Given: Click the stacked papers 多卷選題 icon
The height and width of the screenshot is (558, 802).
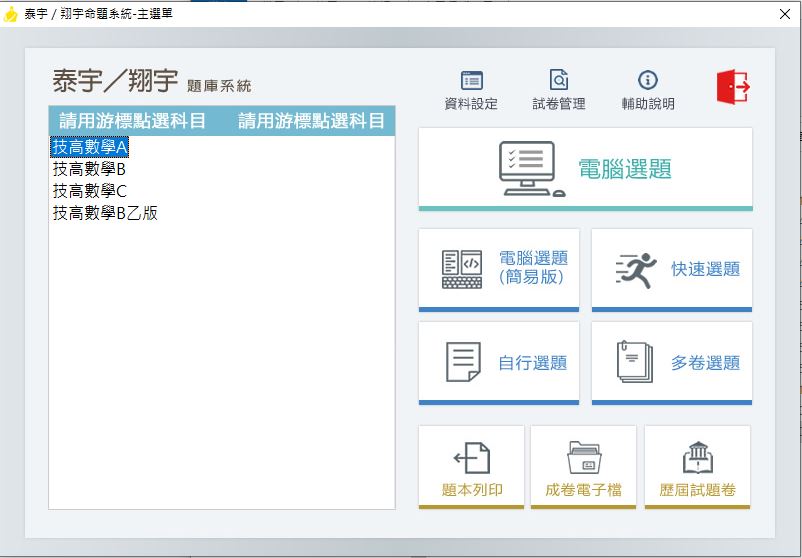Looking at the screenshot, I should pos(635,362).
